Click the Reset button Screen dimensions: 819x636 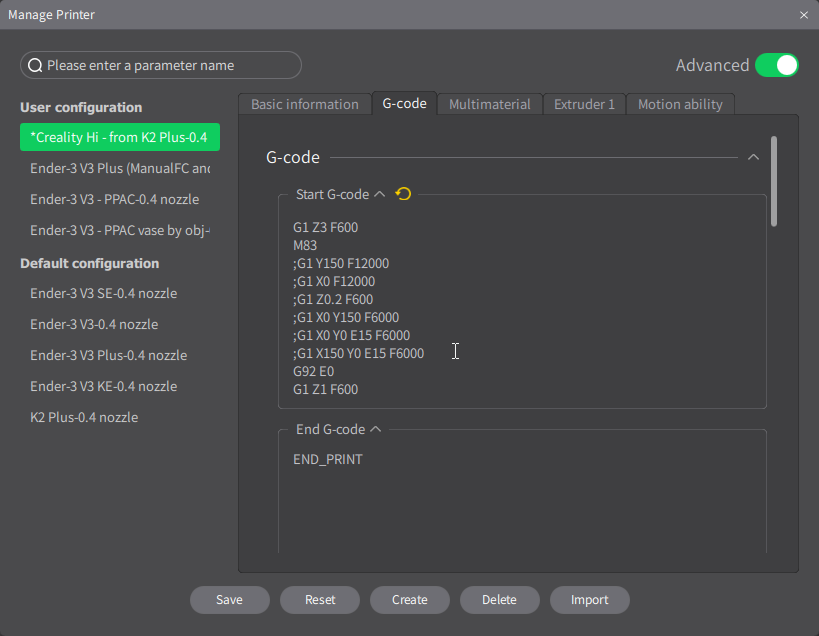[320, 599]
